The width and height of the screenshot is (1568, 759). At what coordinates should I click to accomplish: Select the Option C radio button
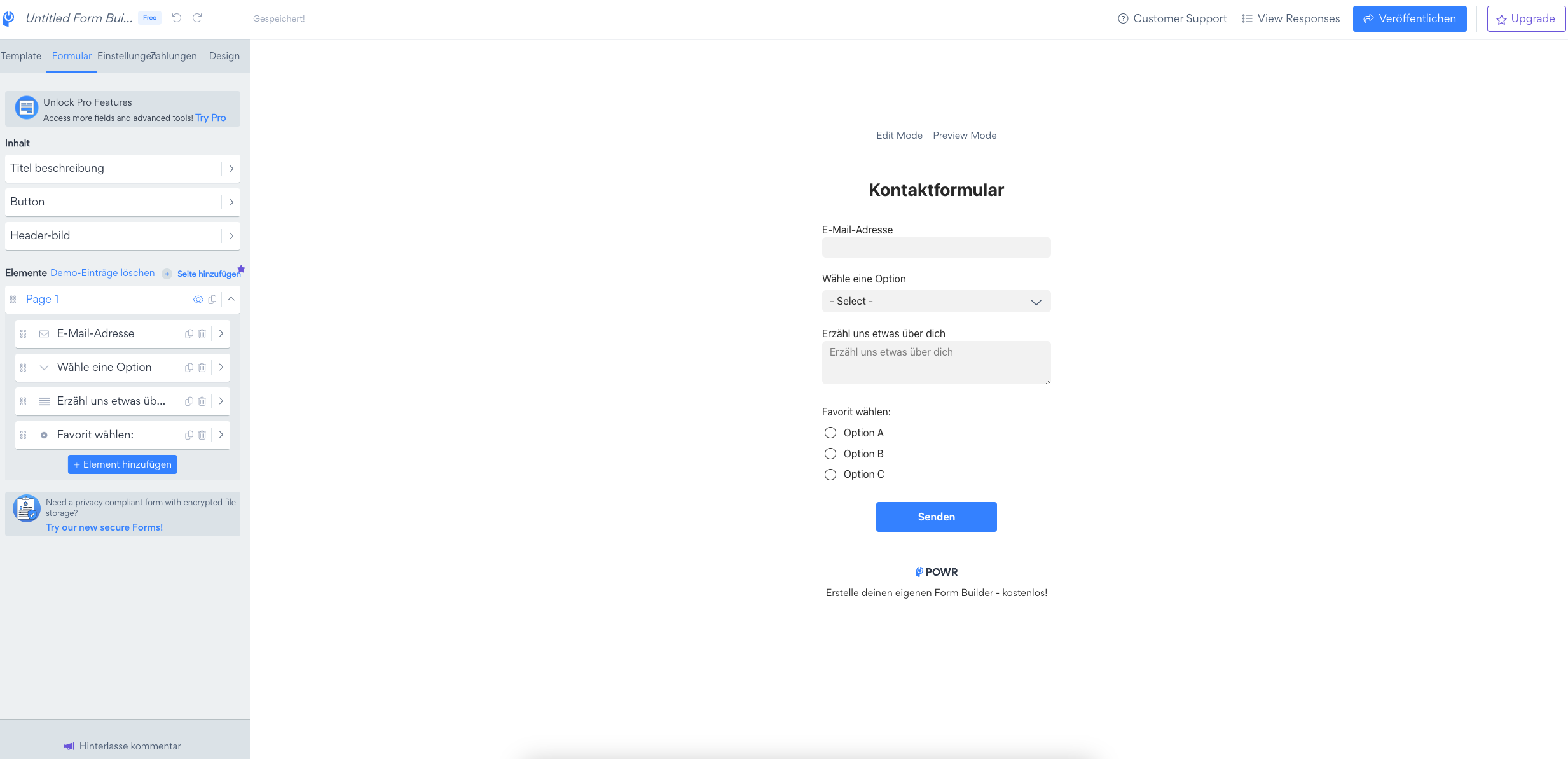tap(830, 474)
